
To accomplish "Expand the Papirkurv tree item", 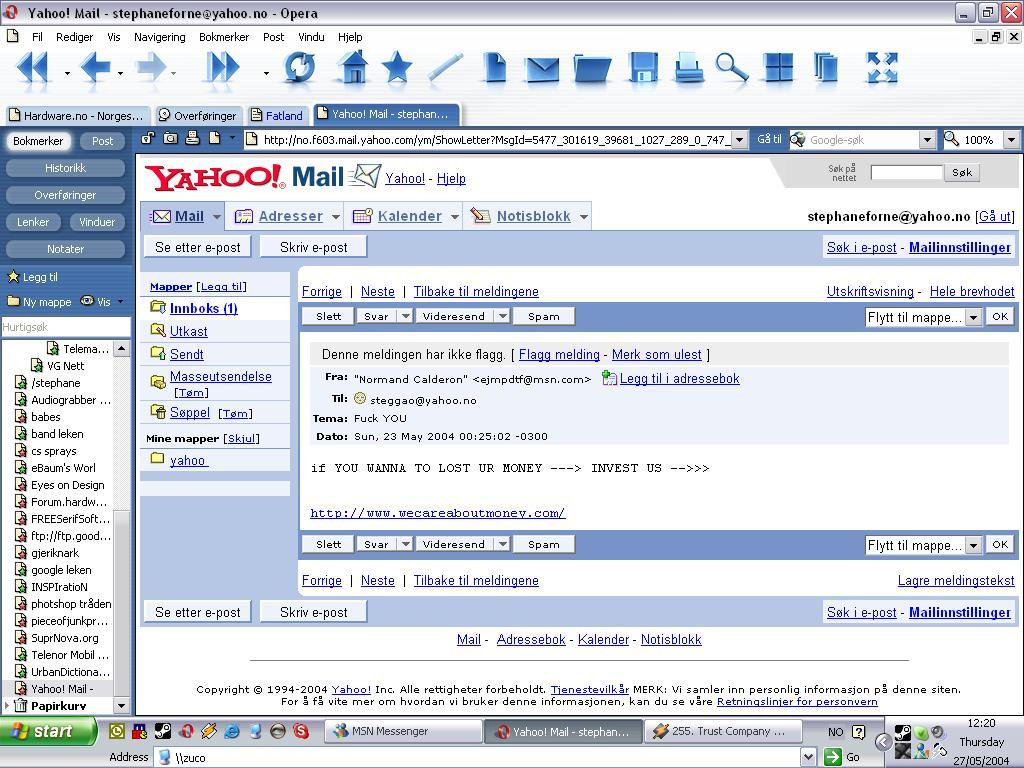I will coord(7,705).
